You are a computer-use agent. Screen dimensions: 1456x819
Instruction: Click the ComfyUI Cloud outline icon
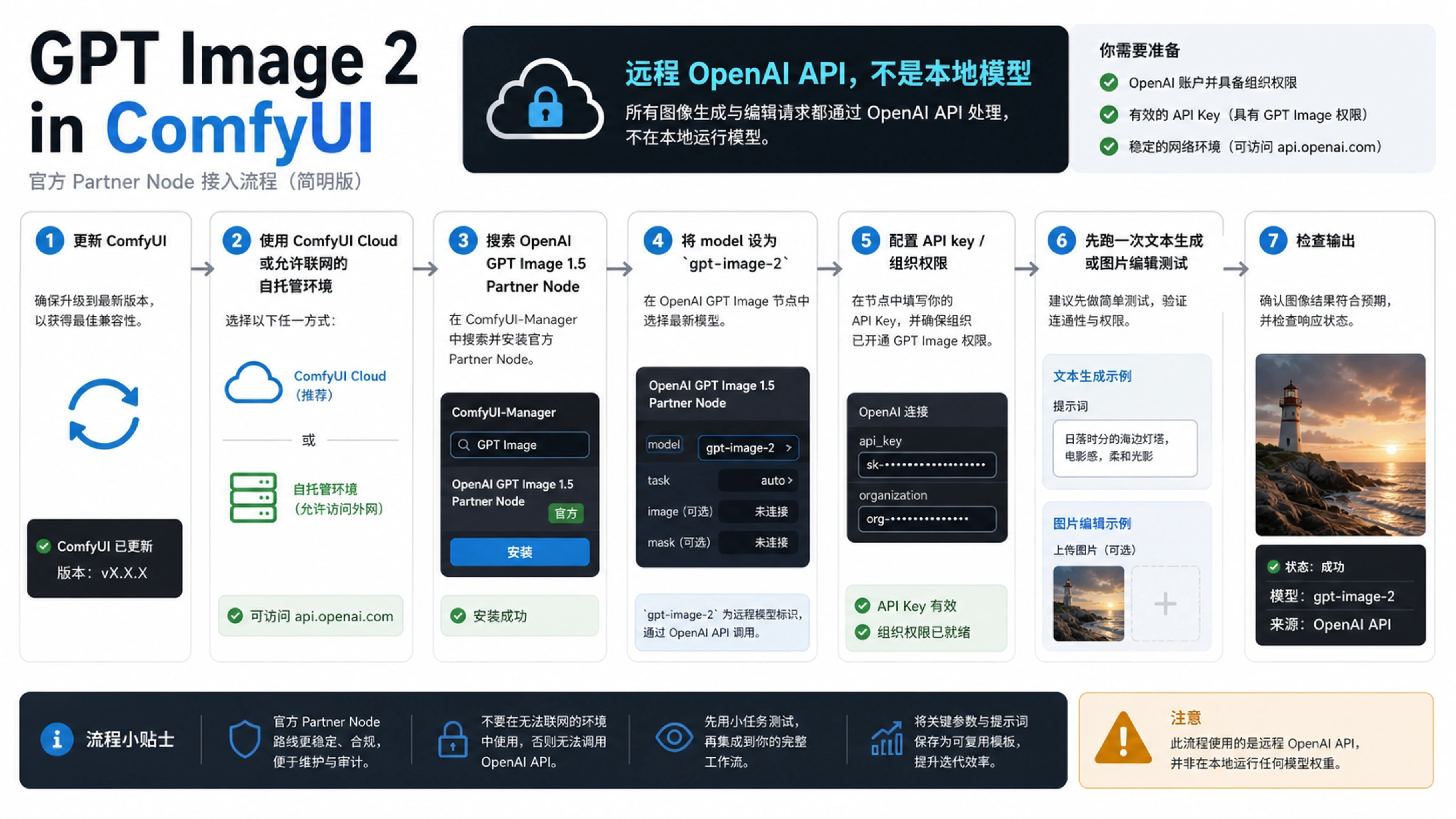pyautogui.click(x=253, y=383)
